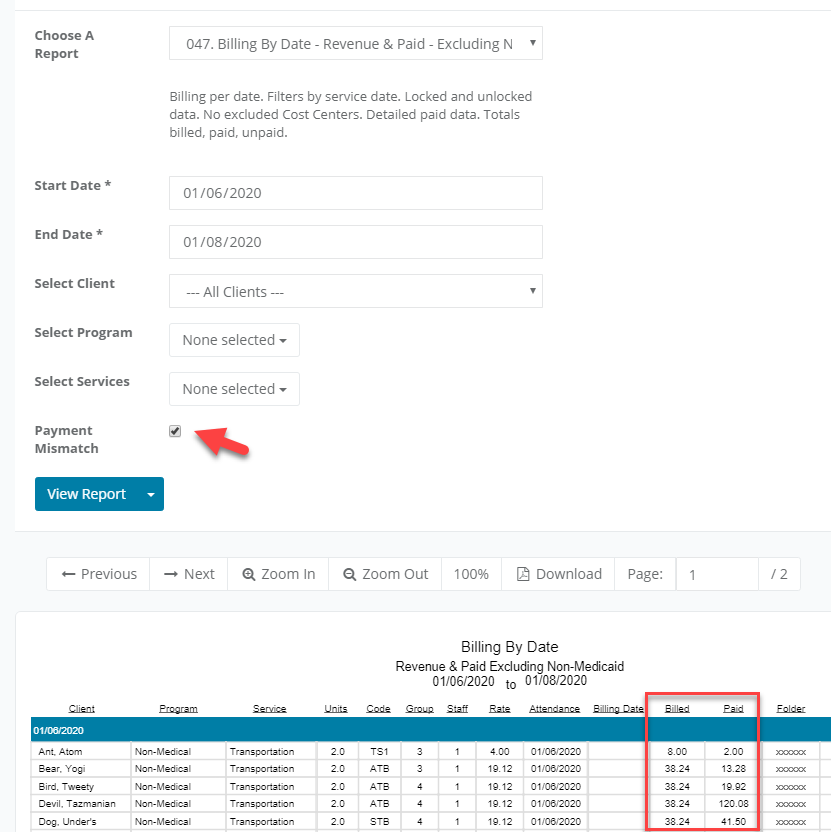Open Select Services multiselect dropdown
Screen dimensions: 831x832
[234, 389]
